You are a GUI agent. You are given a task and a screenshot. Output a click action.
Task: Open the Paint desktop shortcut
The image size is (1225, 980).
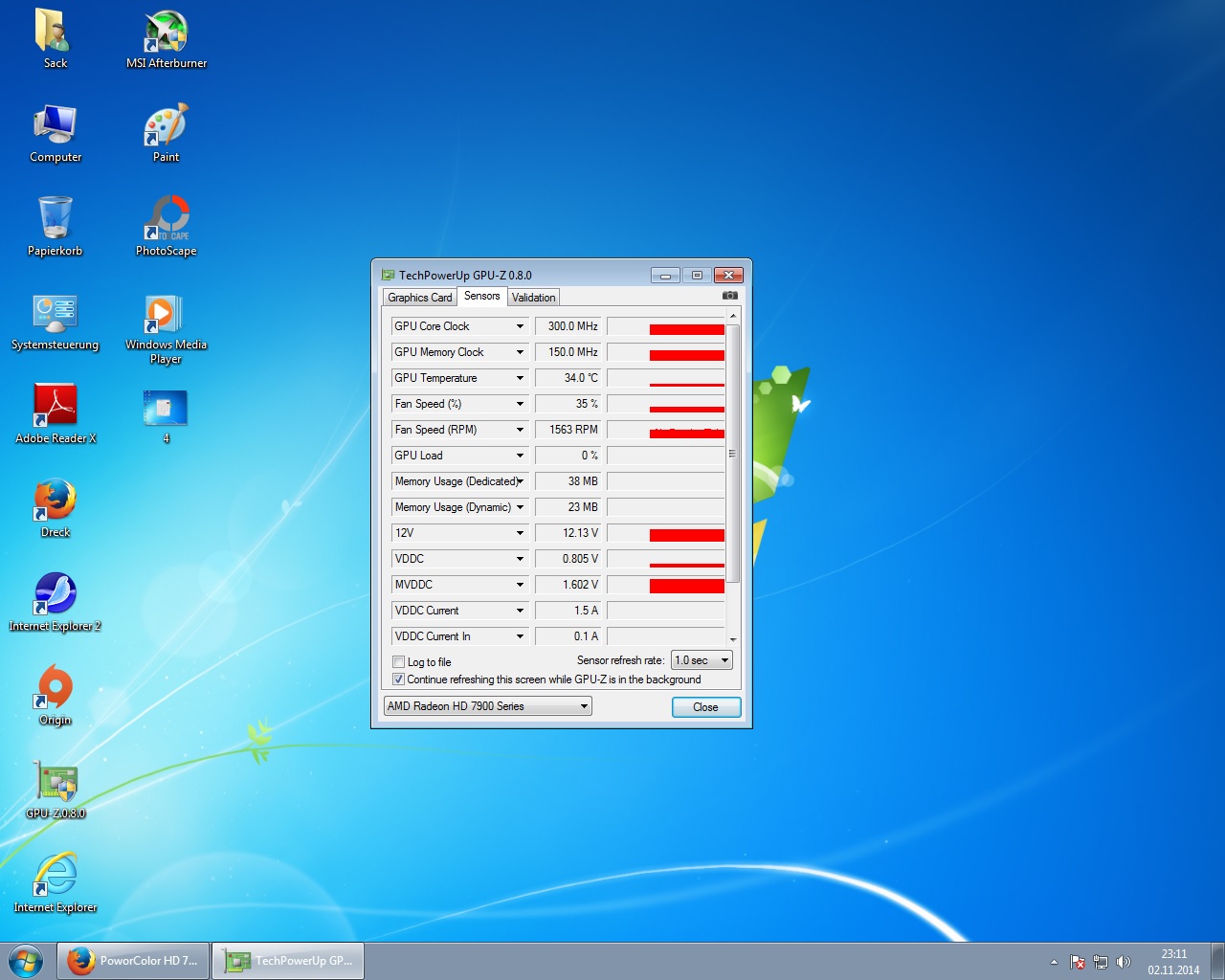pyautogui.click(x=167, y=132)
